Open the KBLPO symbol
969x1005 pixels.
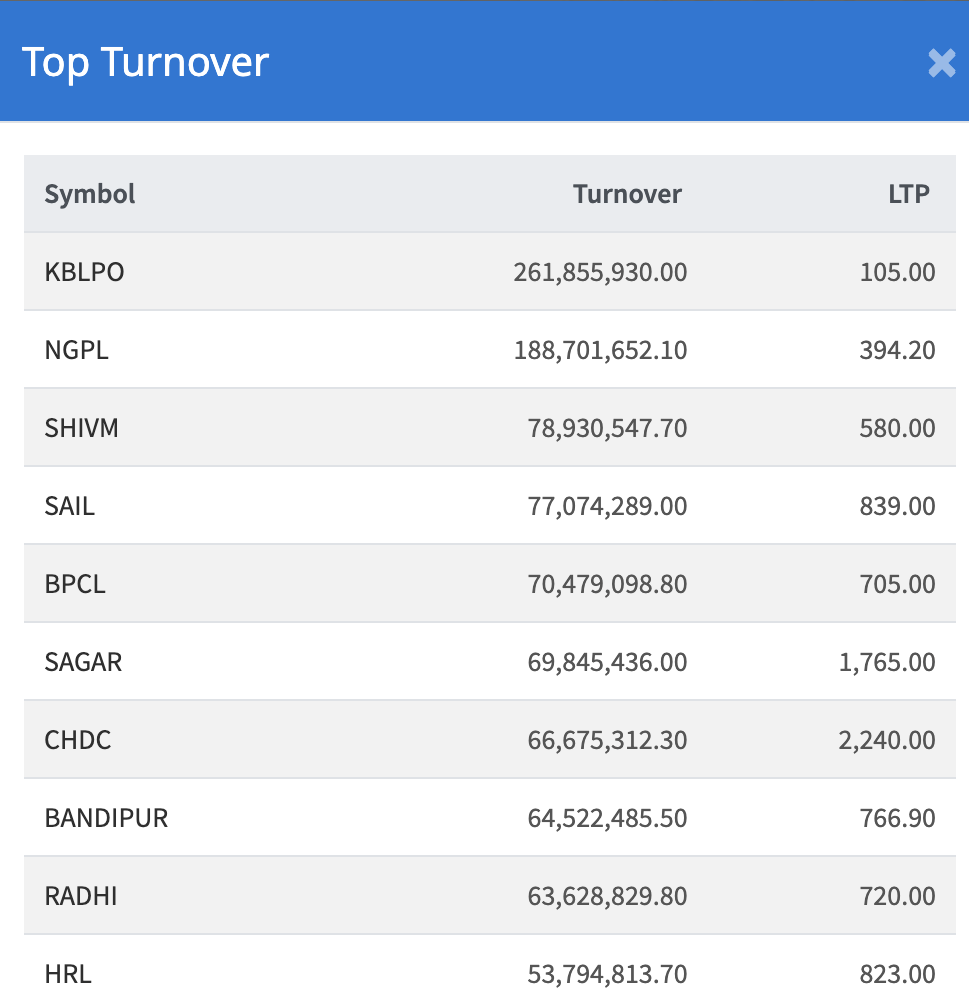point(85,272)
